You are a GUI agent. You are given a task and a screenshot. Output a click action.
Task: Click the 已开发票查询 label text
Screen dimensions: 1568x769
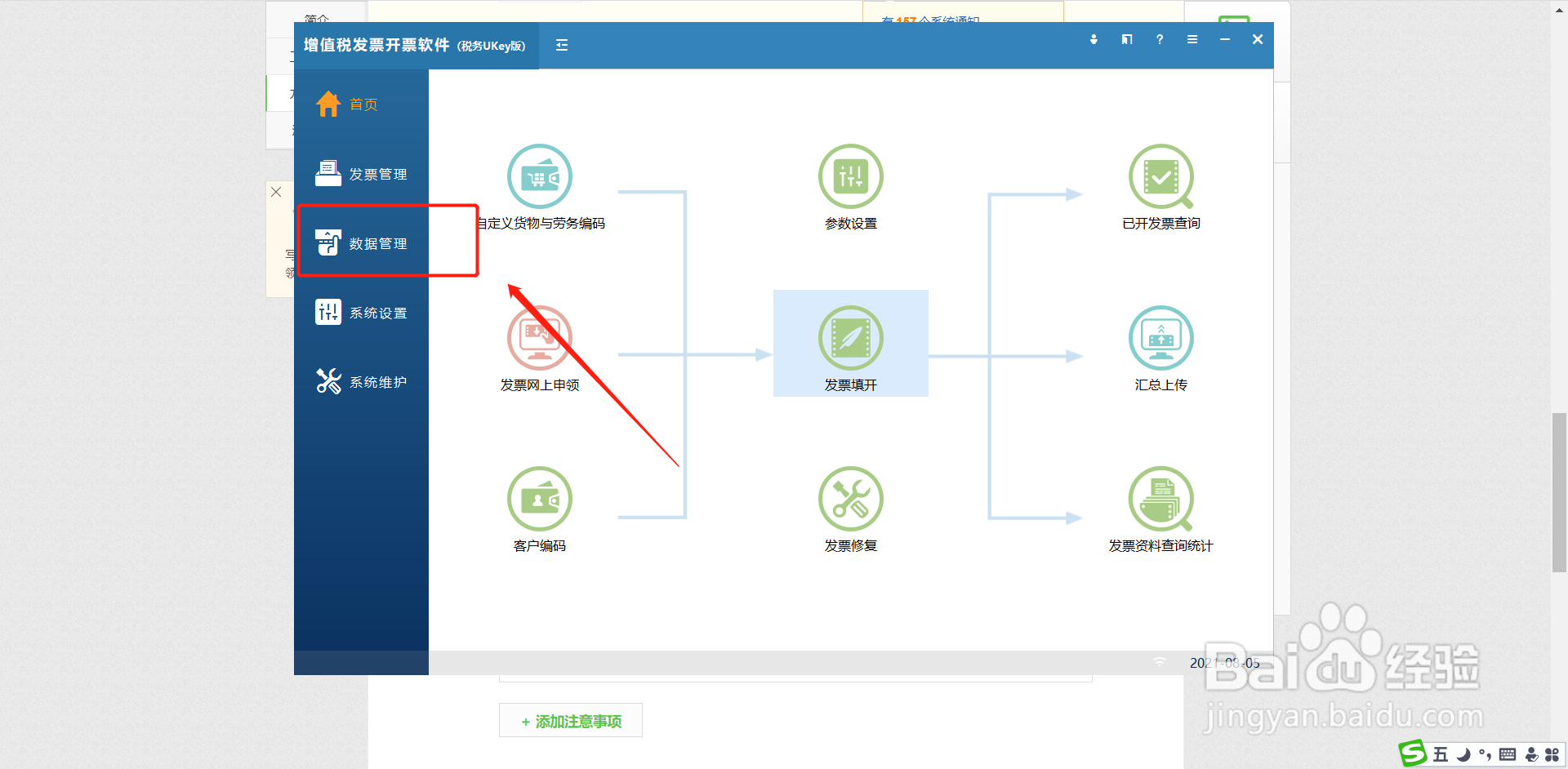1161,223
